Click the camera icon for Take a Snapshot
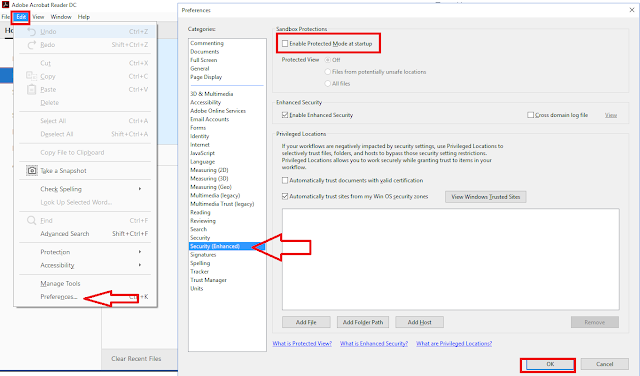Image resolution: width=640 pixels, height=376 pixels. pyautogui.click(x=32, y=171)
